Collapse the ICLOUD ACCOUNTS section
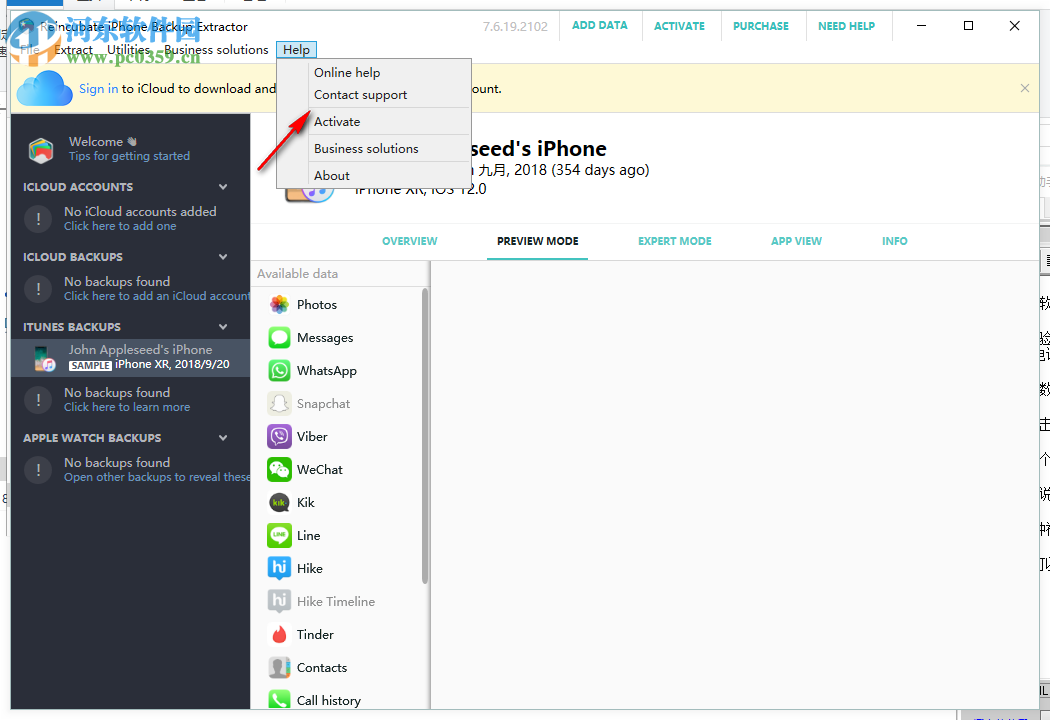 [x=221, y=186]
